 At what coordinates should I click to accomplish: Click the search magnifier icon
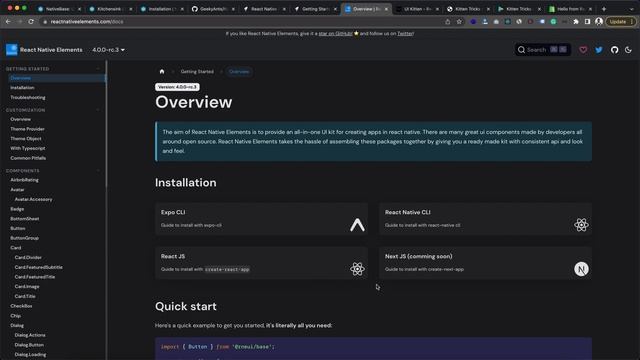point(521,50)
